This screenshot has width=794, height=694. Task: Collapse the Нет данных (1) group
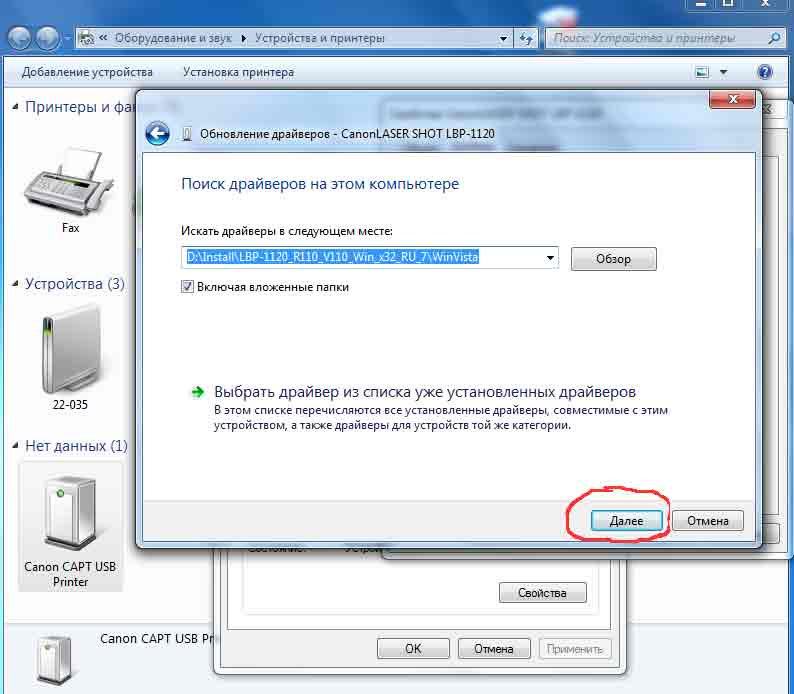tap(15, 445)
